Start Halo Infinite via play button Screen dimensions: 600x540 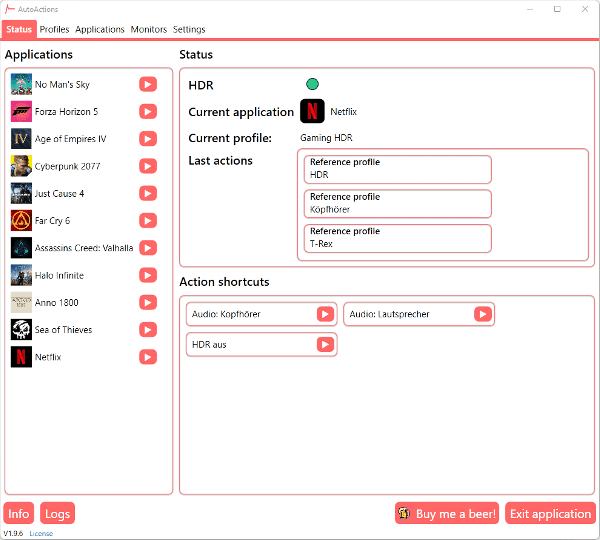[x=148, y=275]
